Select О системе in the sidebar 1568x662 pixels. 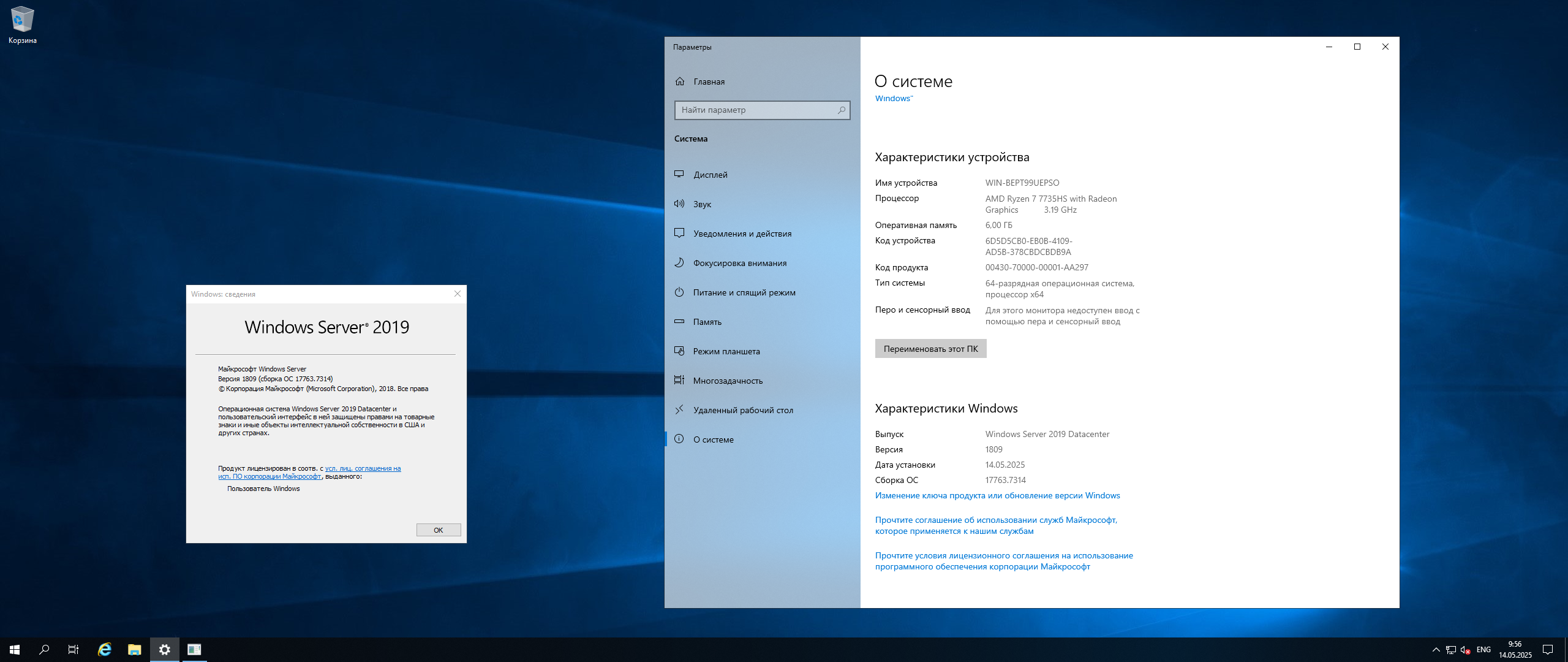(763, 439)
